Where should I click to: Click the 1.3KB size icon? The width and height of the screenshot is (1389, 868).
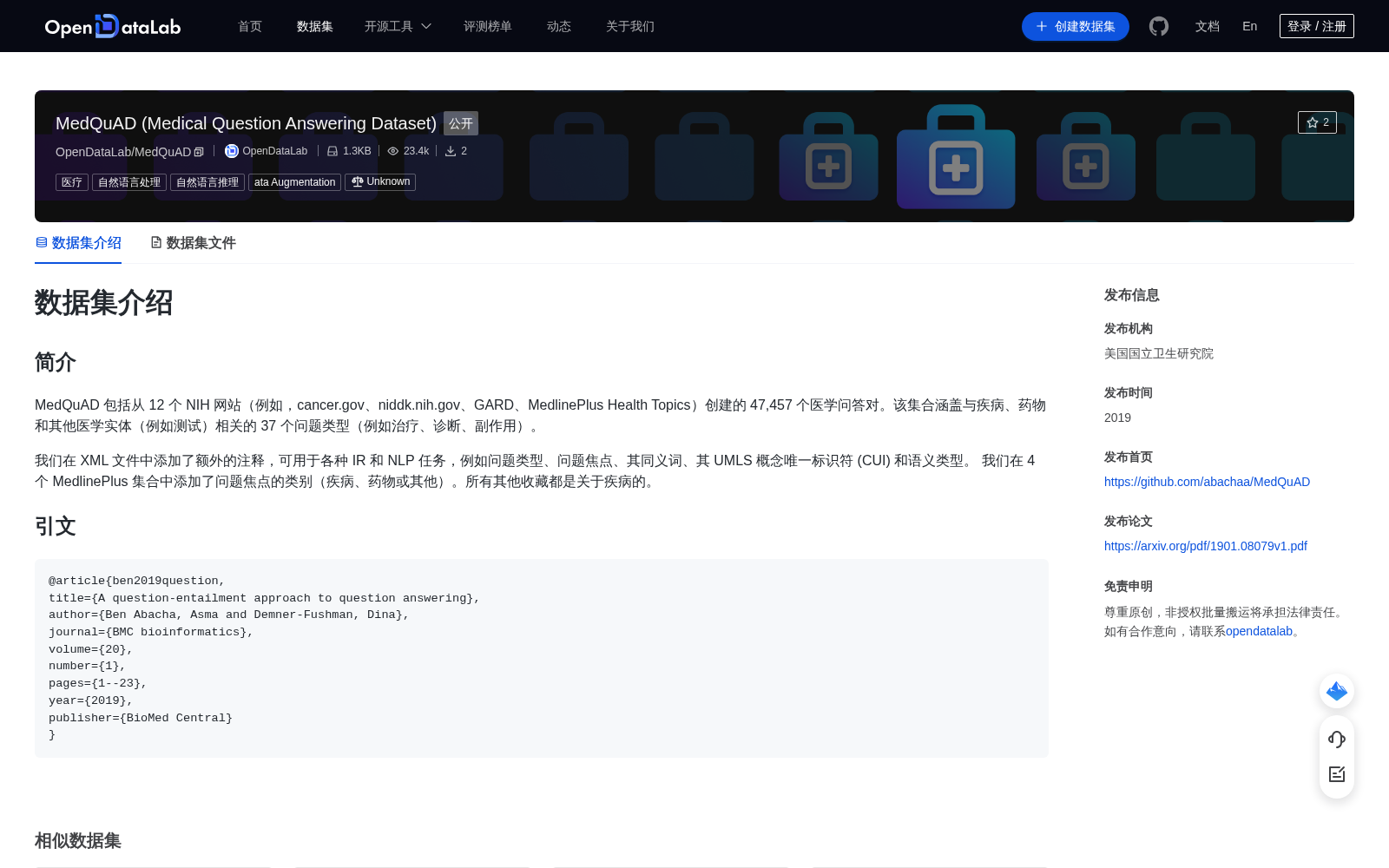(x=332, y=151)
